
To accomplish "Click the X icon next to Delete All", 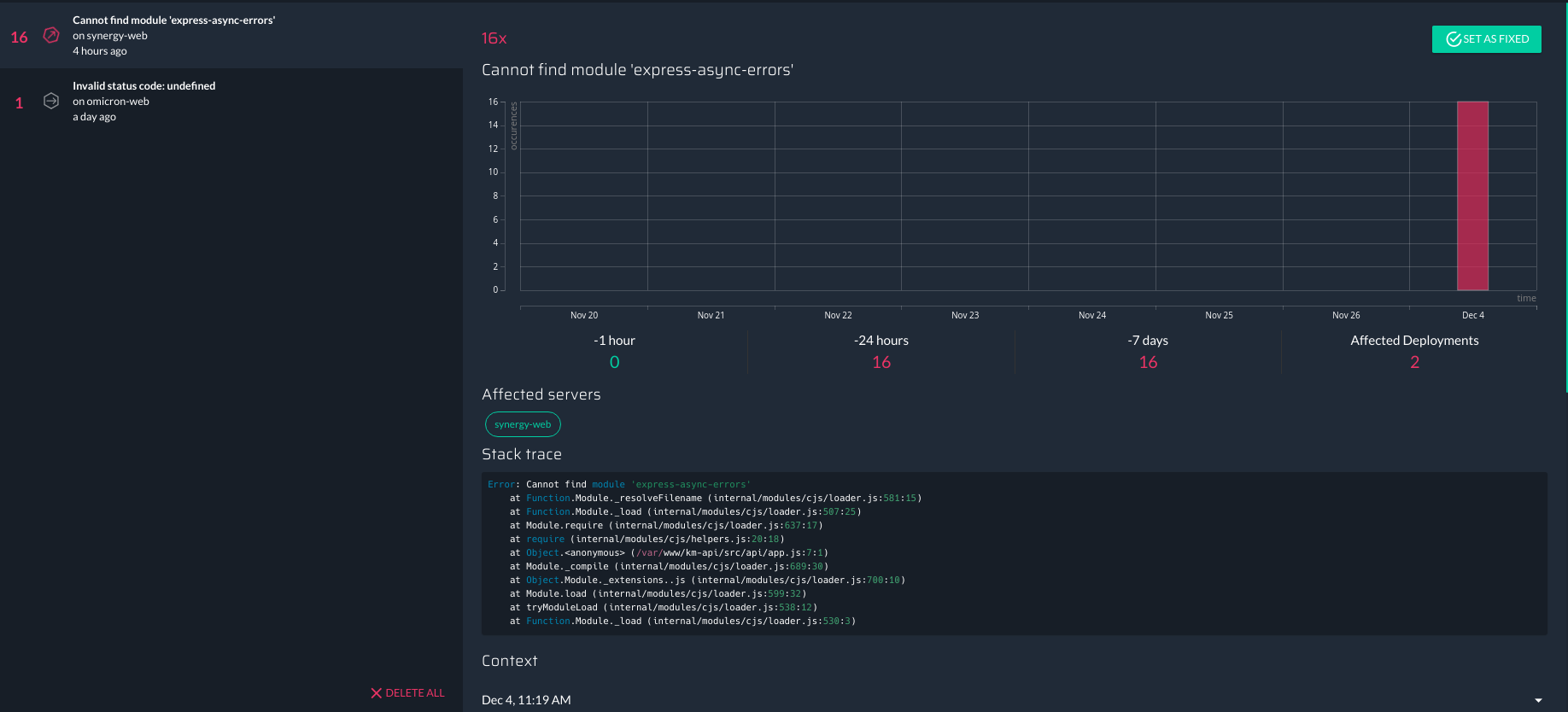I will 376,693.
